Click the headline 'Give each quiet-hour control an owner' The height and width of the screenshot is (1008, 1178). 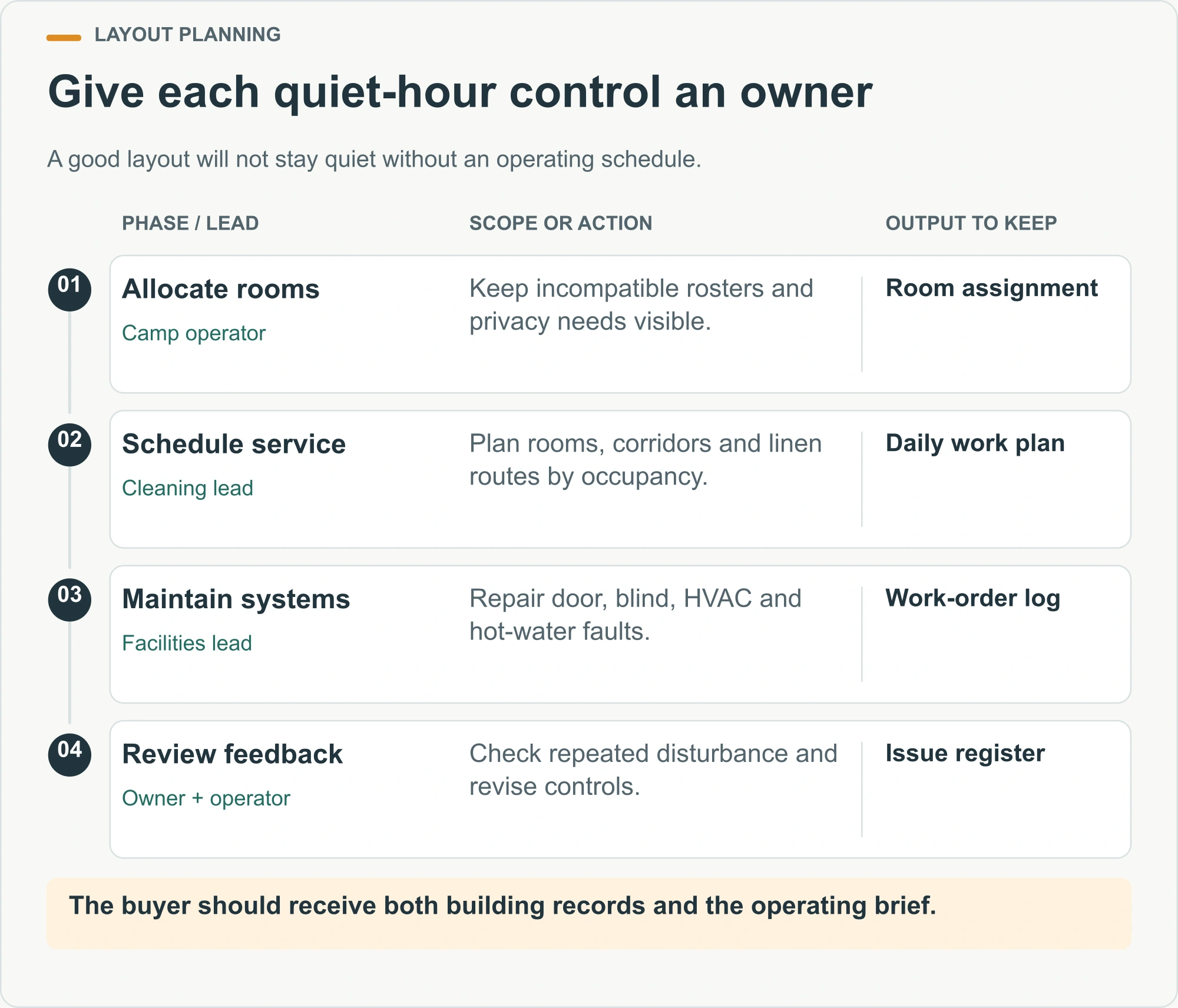coord(460,92)
